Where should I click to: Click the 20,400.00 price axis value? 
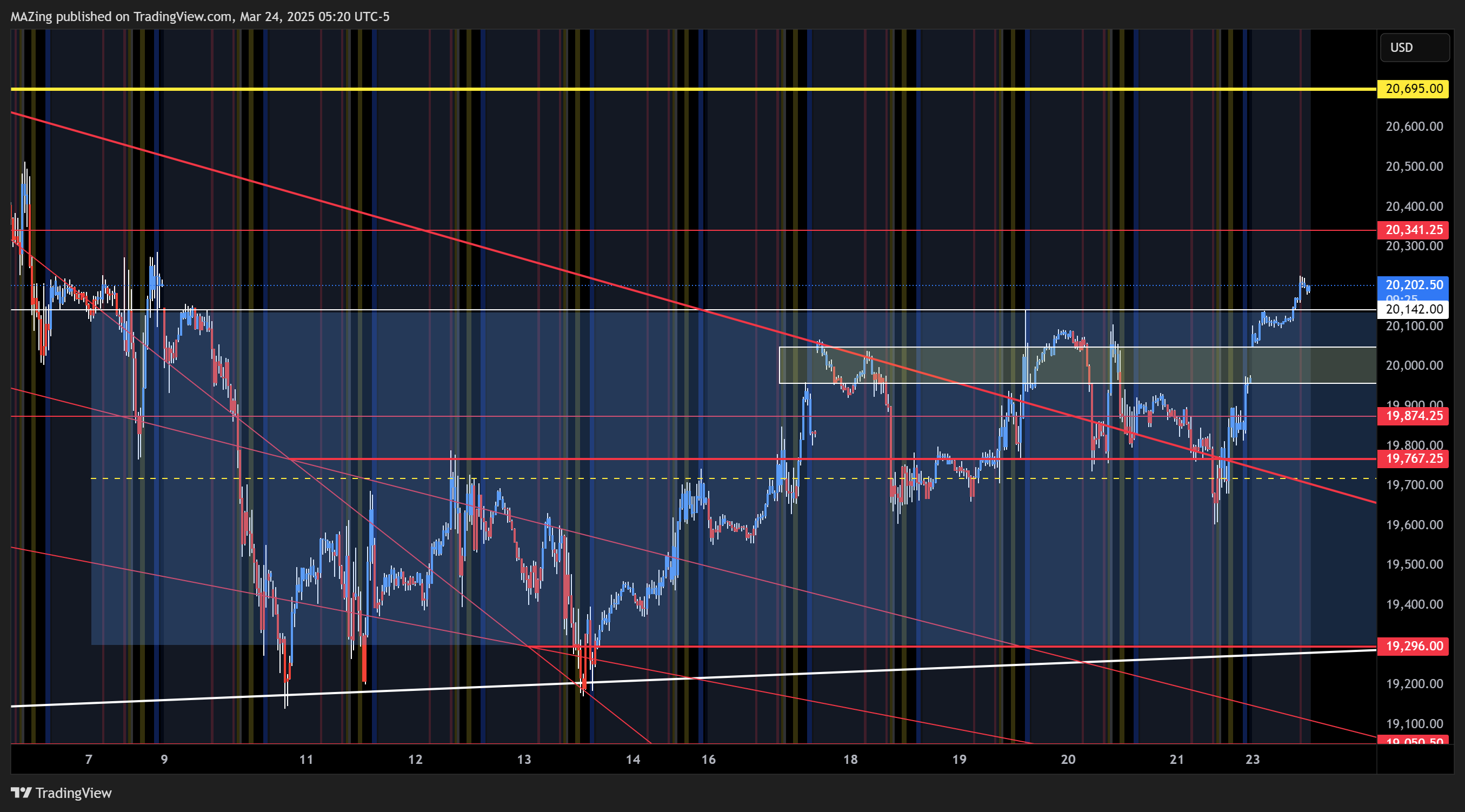(x=1414, y=206)
